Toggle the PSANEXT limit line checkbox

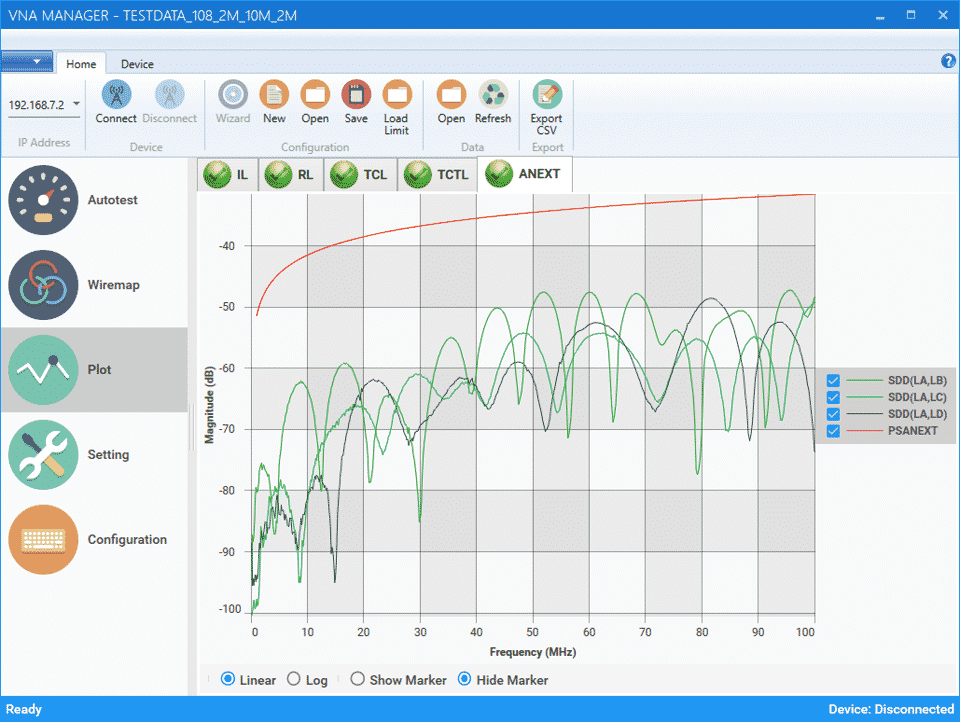click(833, 431)
